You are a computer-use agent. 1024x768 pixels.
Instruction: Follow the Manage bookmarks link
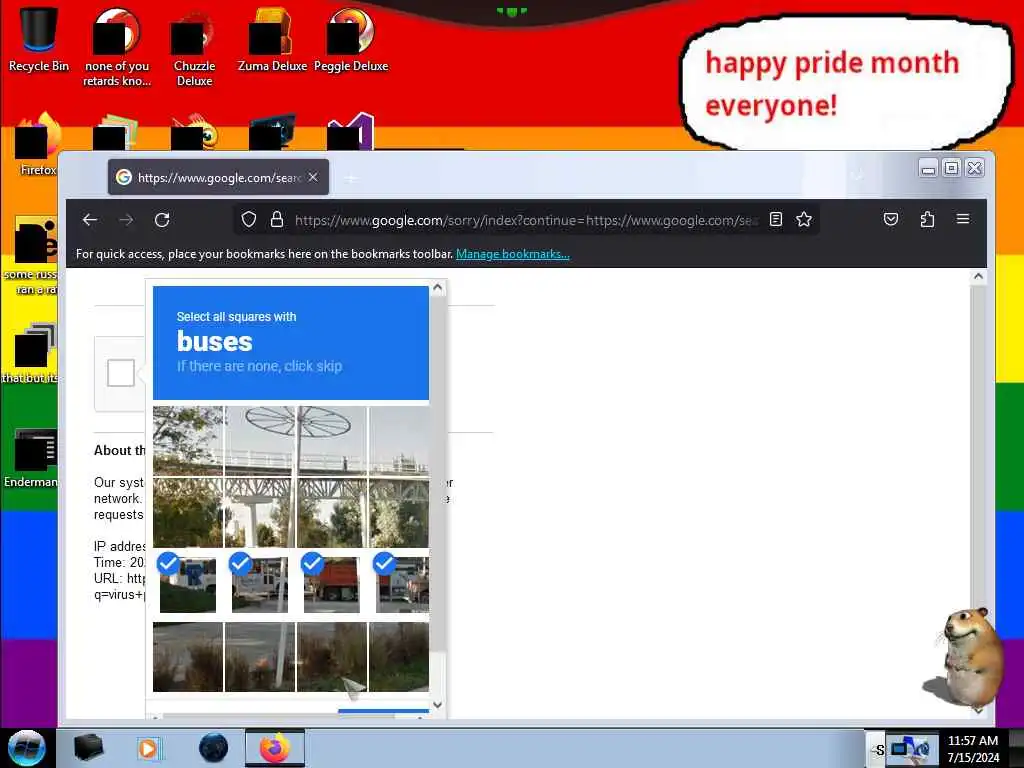pyautogui.click(x=513, y=254)
